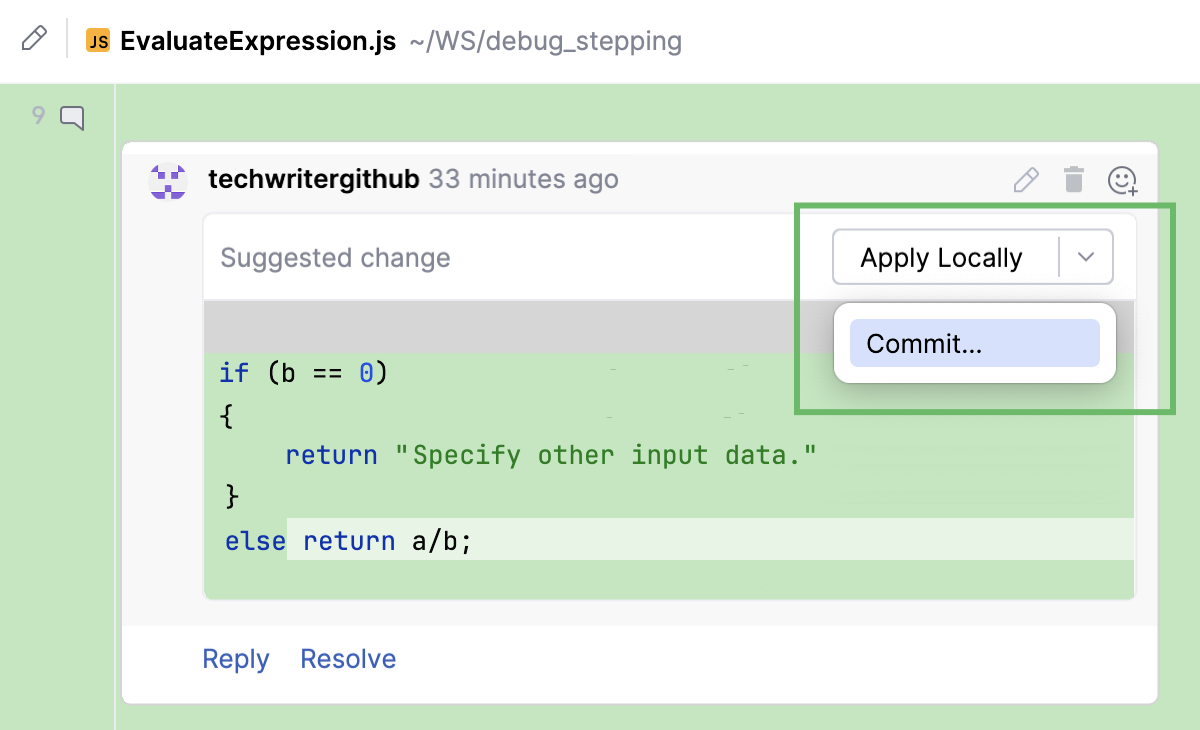The height and width of the screenshot is (730, 1200).
Task: Click the JS file type icon
Action: (x=97, y=41)
